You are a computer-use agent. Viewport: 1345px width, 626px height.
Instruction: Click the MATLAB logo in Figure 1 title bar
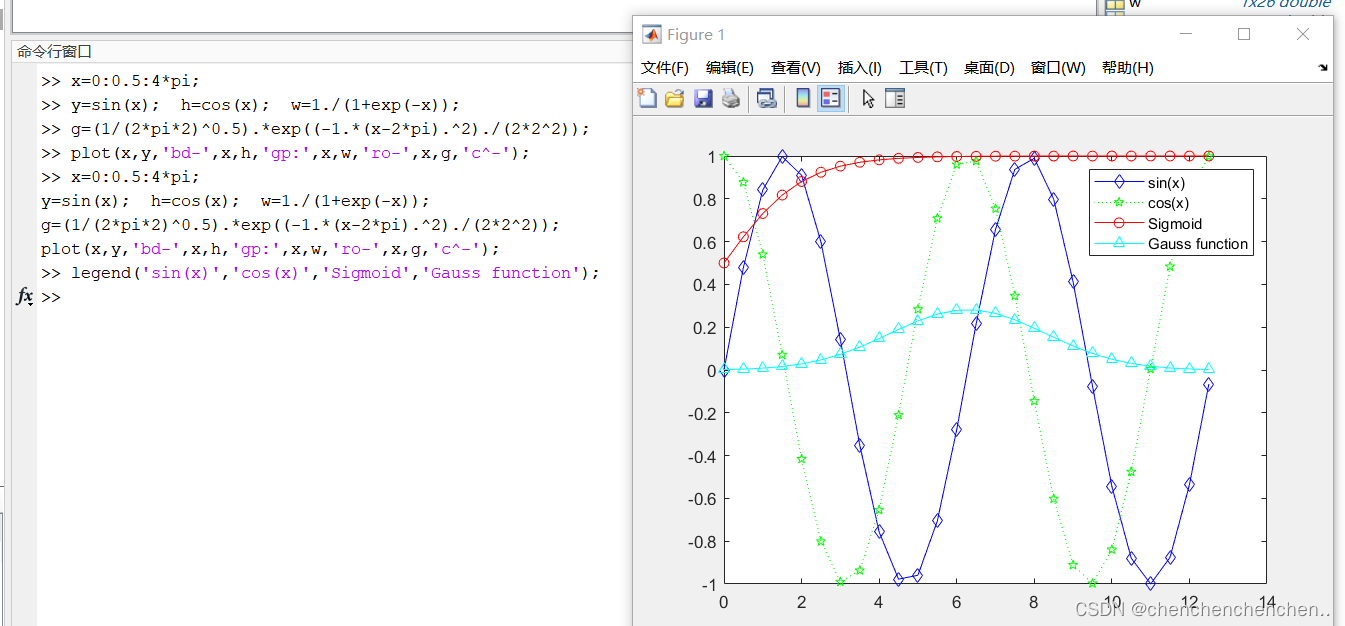click(651, 34)
